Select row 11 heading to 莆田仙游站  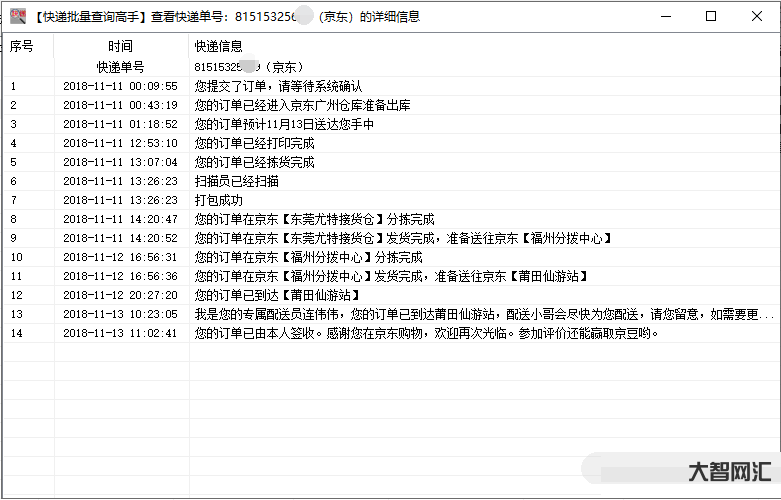click(x=390, y=276)
